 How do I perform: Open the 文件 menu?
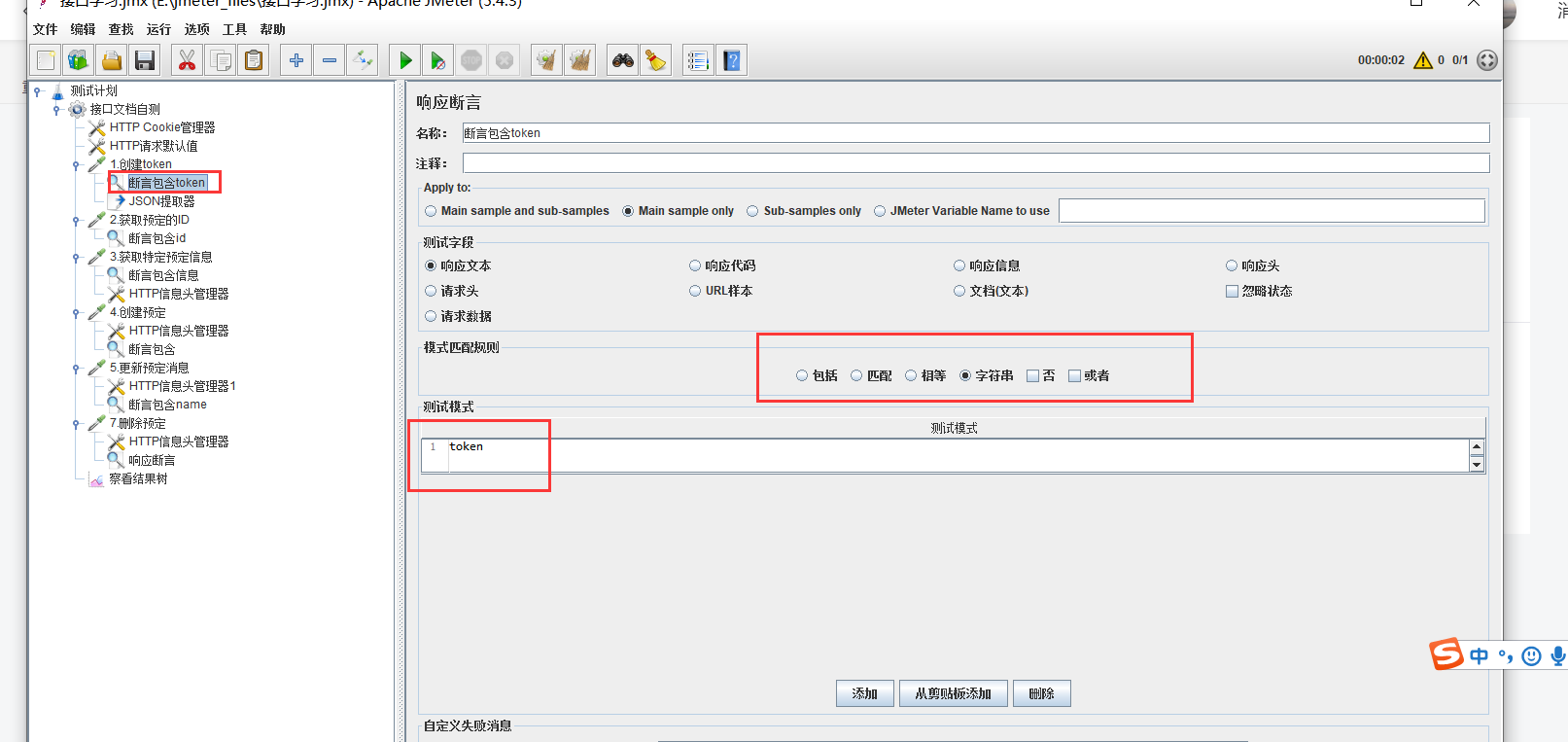pos(45,29)
